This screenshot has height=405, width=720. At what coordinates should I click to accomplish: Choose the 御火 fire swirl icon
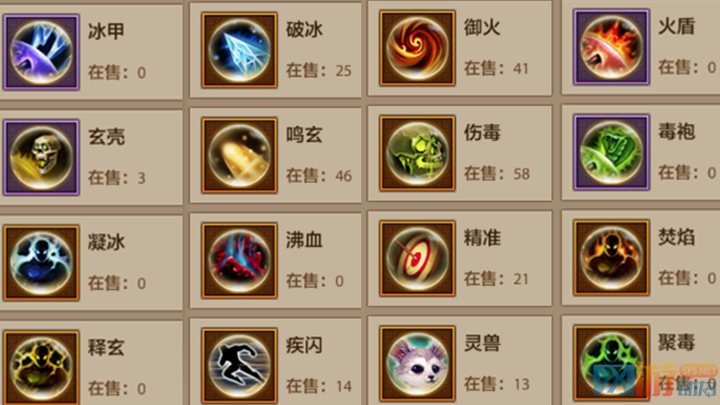417,48
